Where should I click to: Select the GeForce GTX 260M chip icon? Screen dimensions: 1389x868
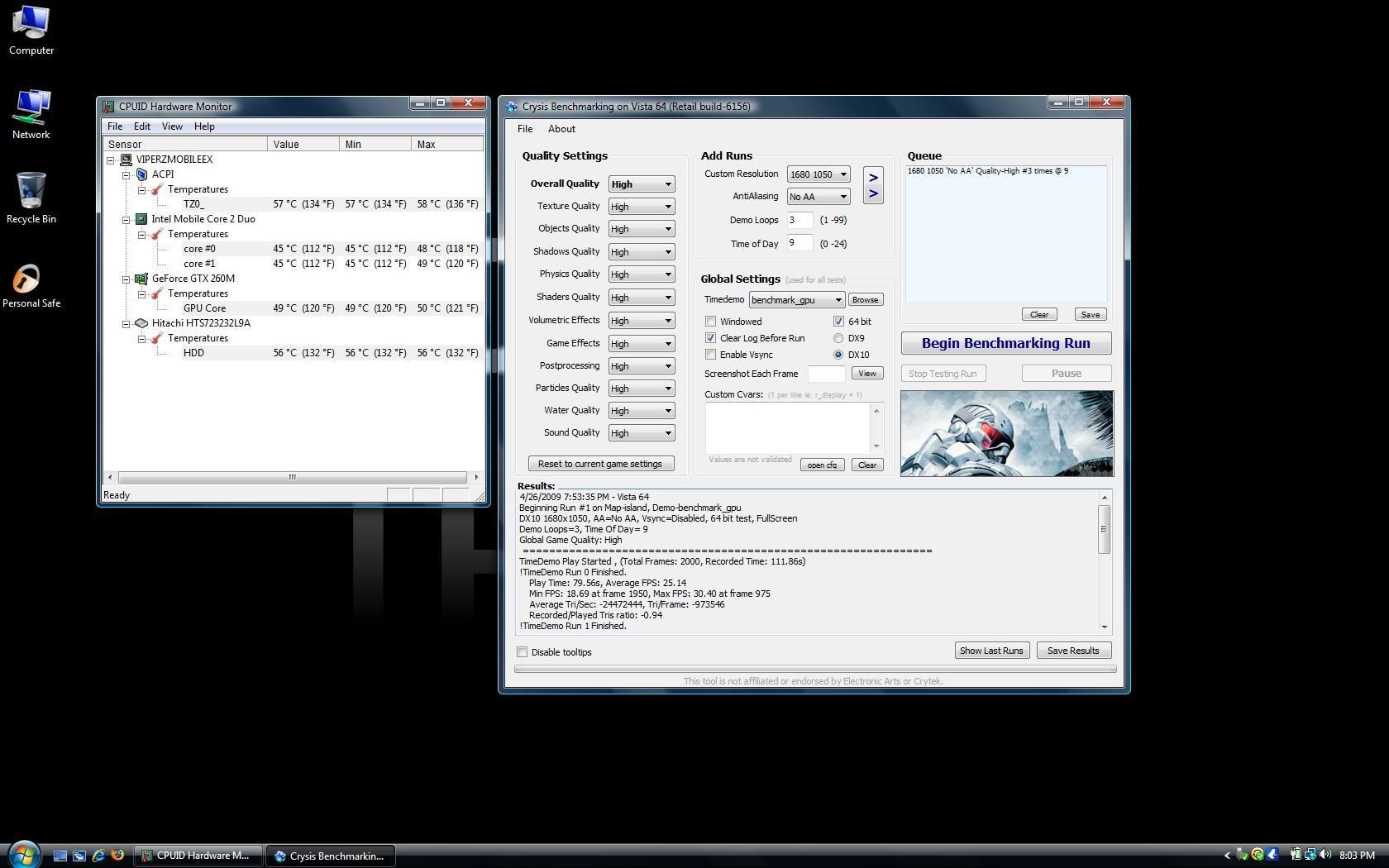141,279
